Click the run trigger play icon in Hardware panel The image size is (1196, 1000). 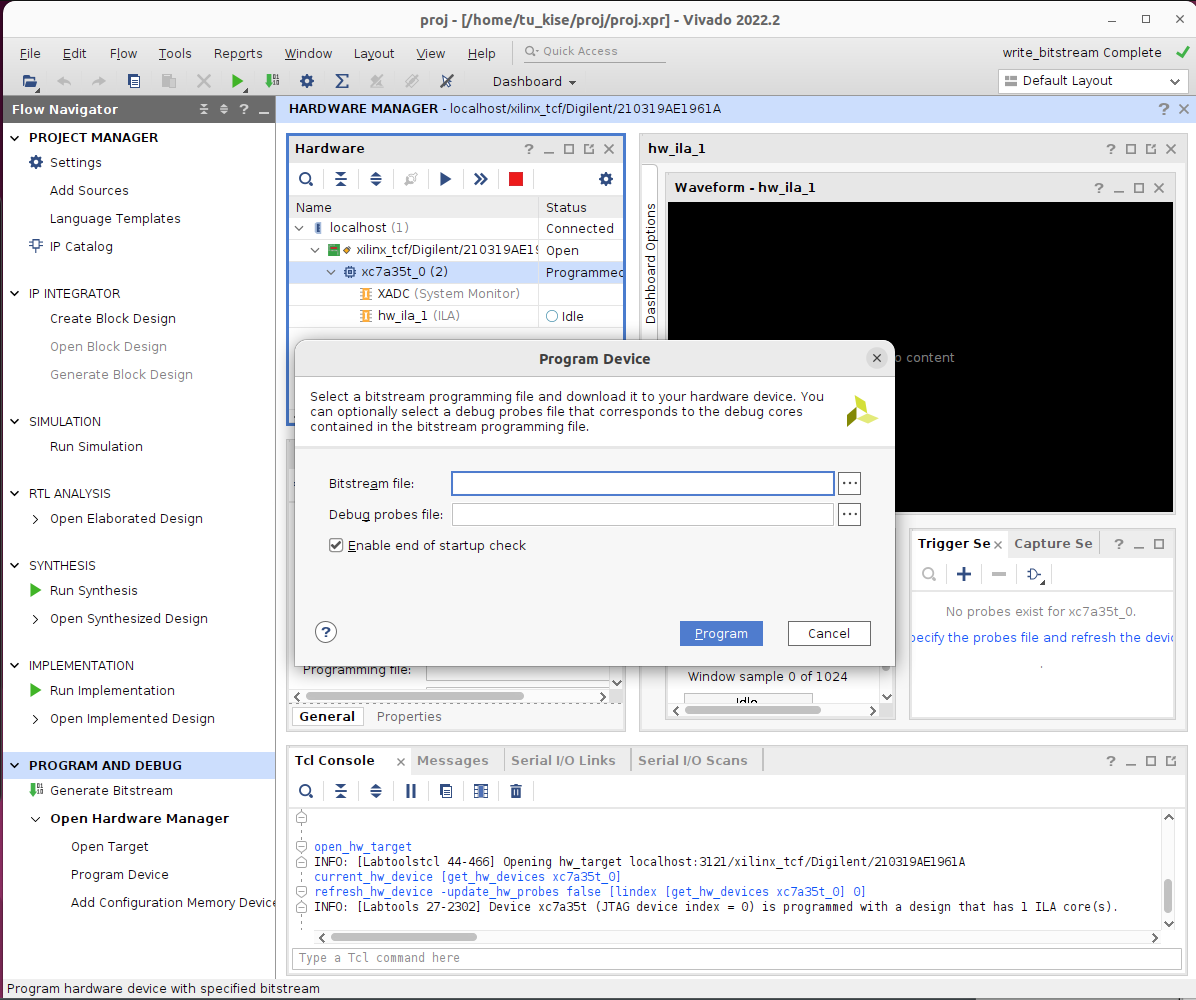tap(446, 179)
